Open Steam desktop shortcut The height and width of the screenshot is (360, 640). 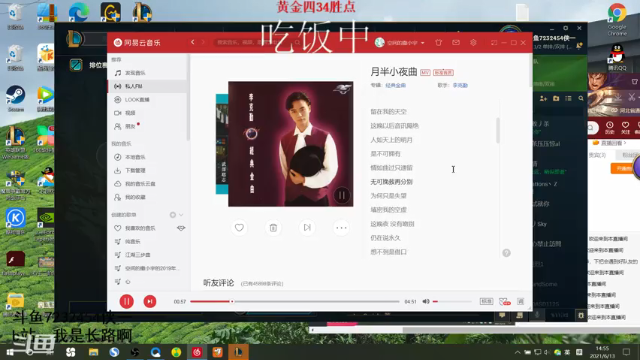point(16,98)
